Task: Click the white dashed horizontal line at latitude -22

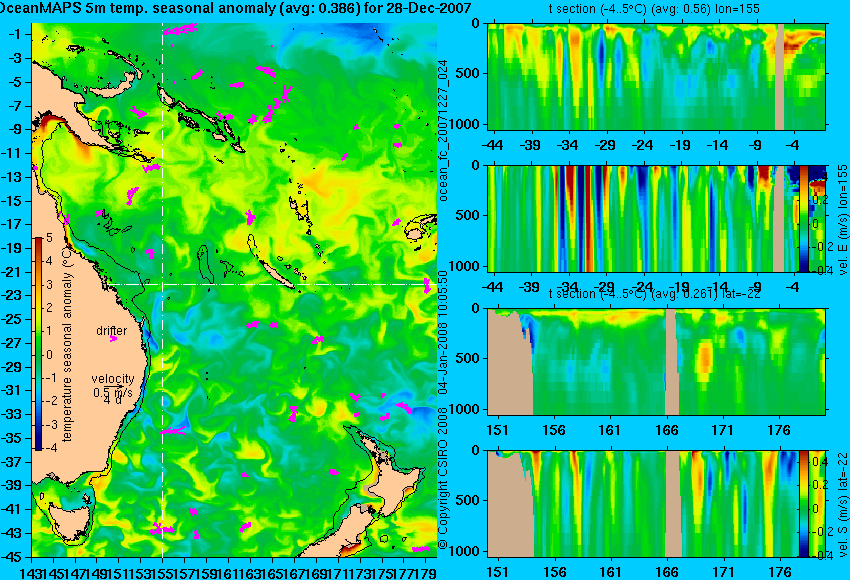Action: coord(271,284)
